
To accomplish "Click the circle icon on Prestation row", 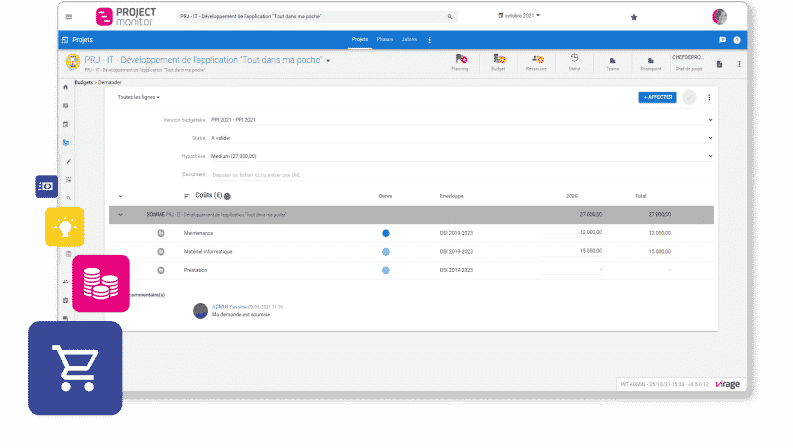I will [x=161, y=271].
